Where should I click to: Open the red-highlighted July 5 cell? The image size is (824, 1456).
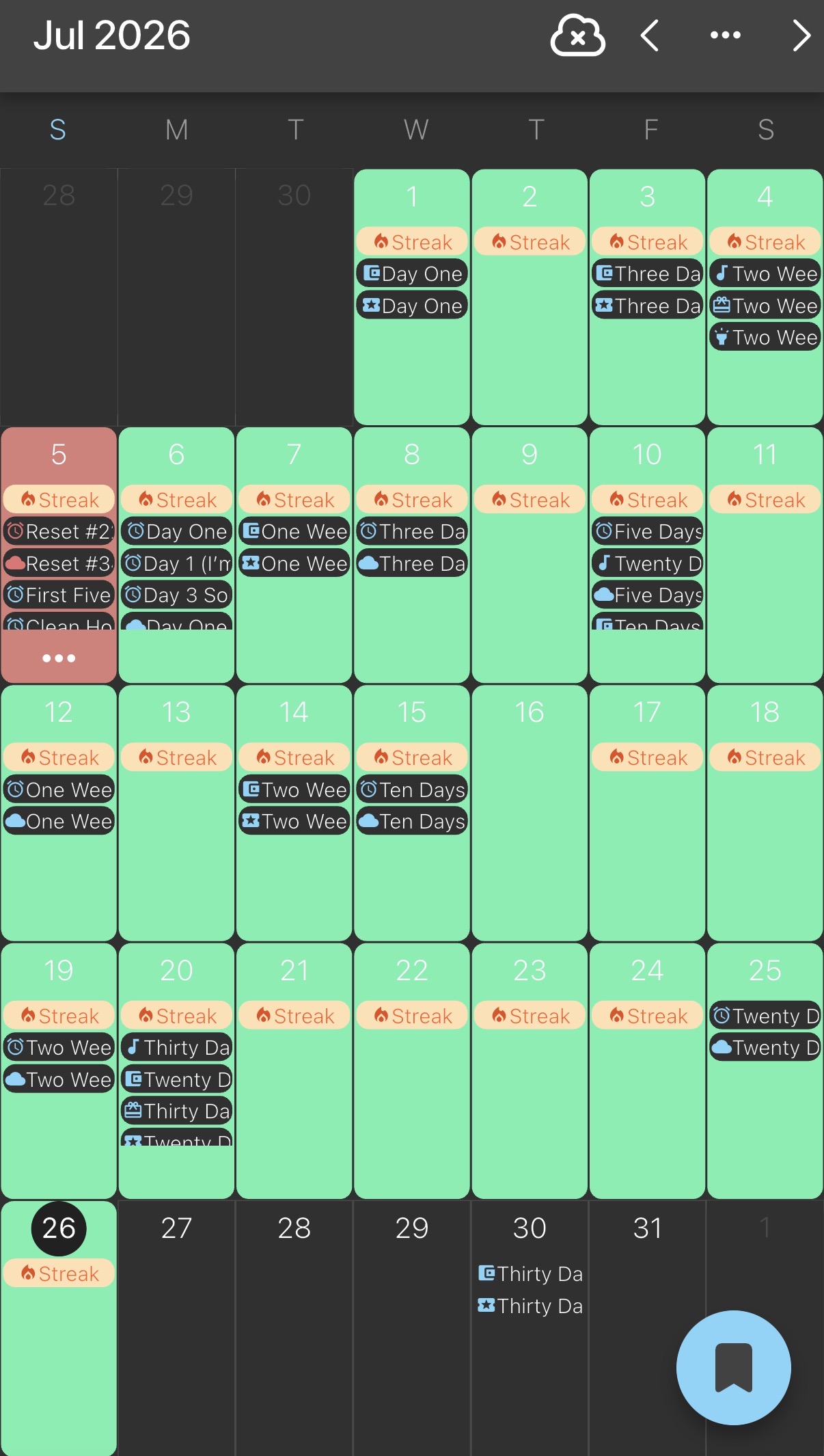pos(59,555)
